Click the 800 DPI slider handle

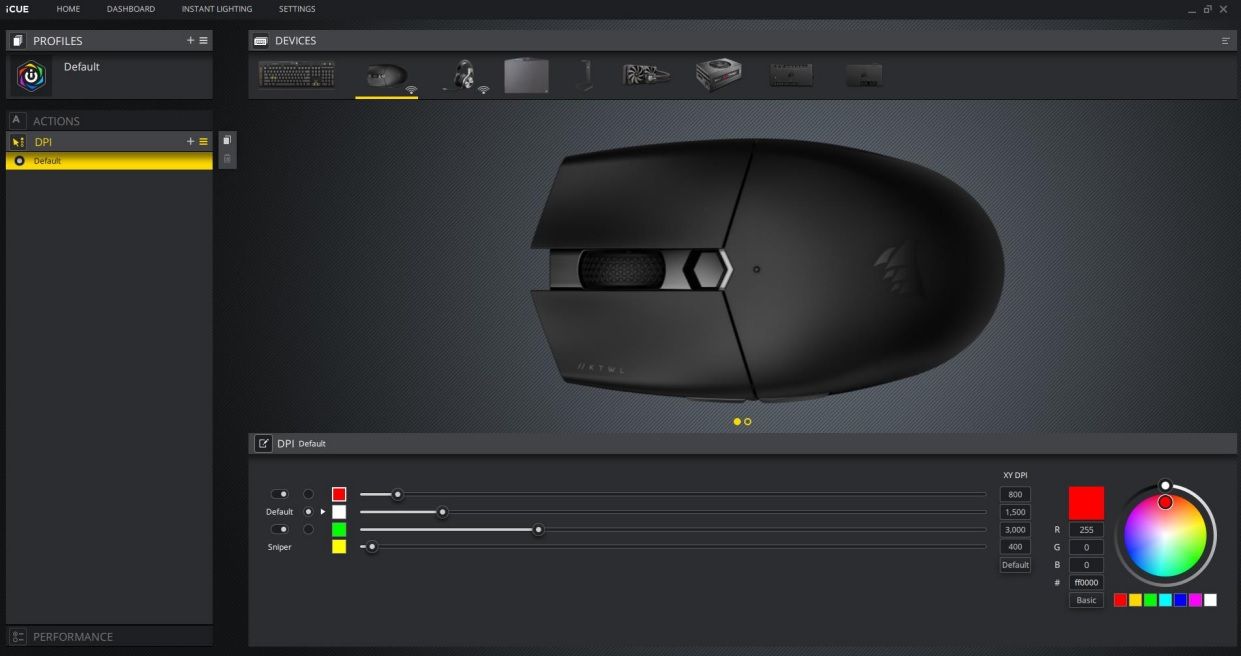[397, 494]
